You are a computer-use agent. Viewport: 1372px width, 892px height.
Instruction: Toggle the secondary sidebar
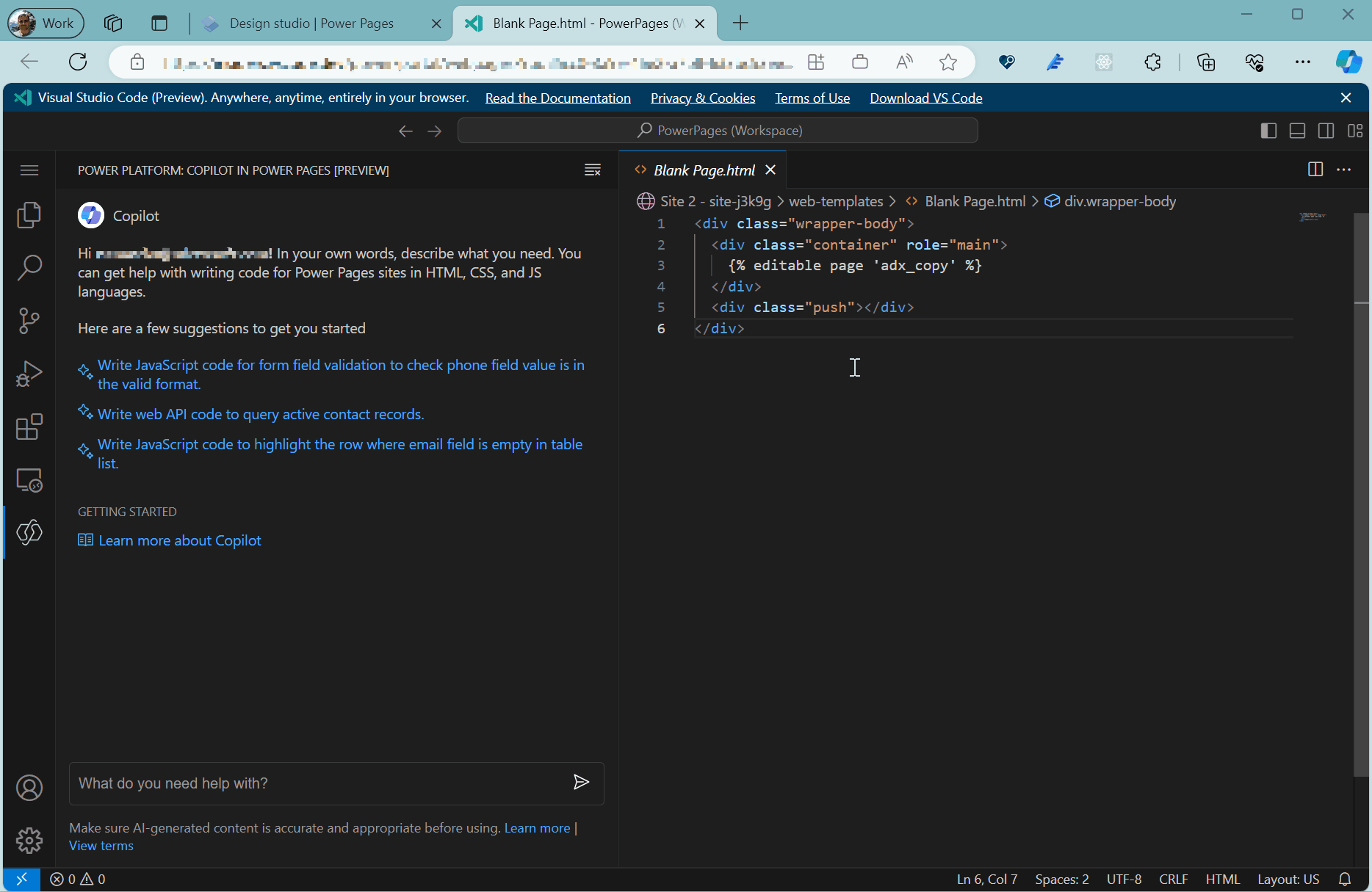[x=1326, y=130]
